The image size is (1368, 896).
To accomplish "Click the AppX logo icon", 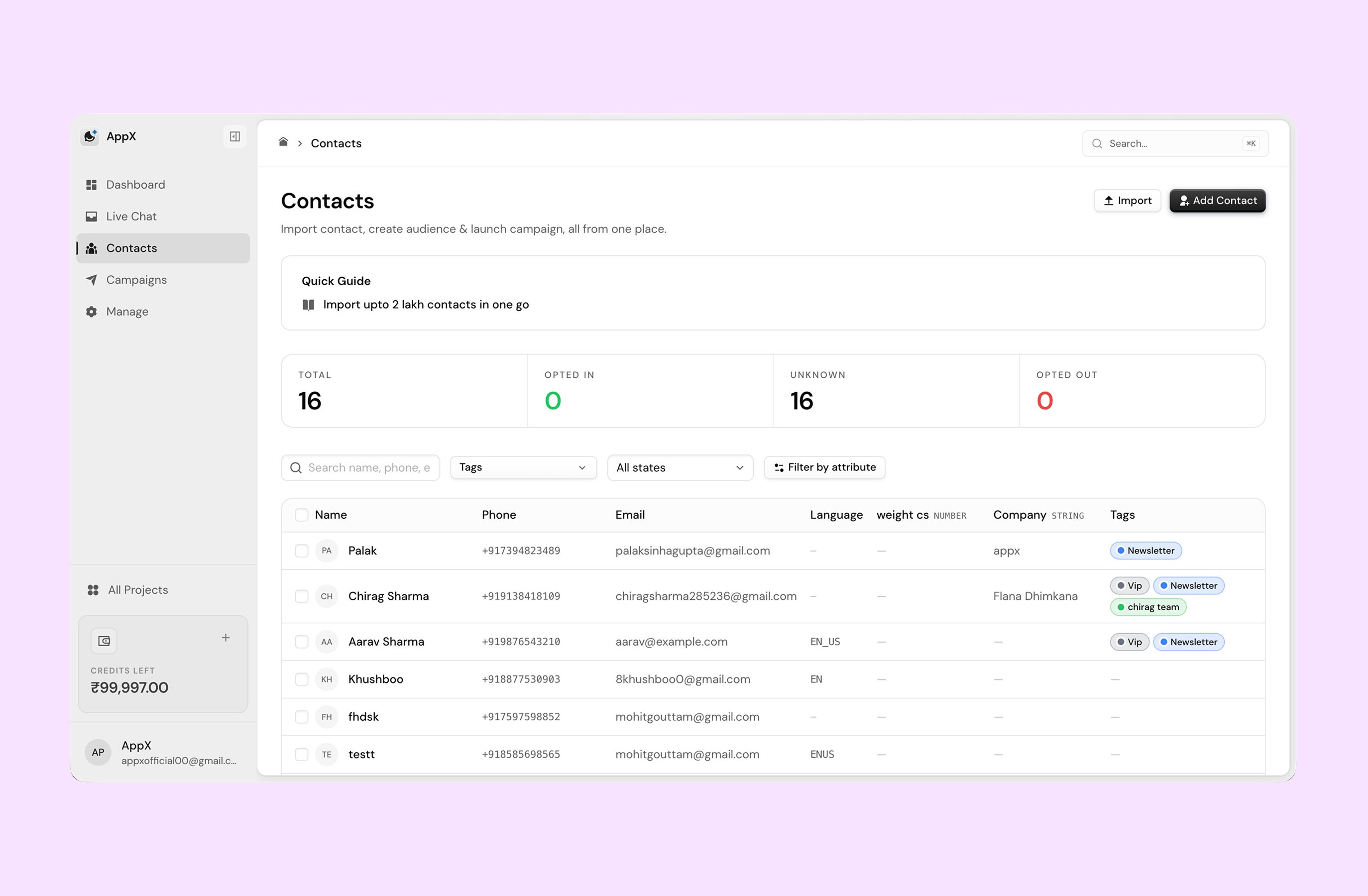I will (90, 136).
